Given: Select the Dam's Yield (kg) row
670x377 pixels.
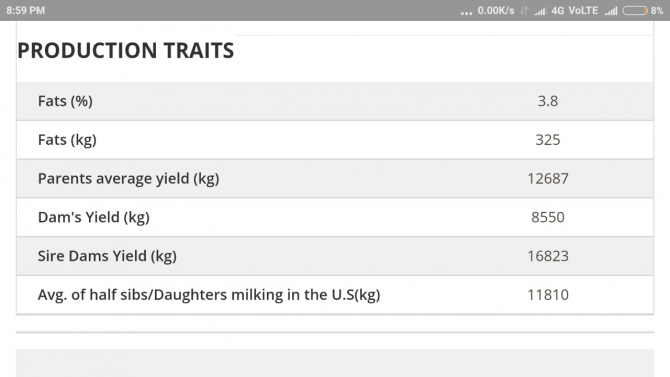Looking at the screenshot, I should coord(335,217).
